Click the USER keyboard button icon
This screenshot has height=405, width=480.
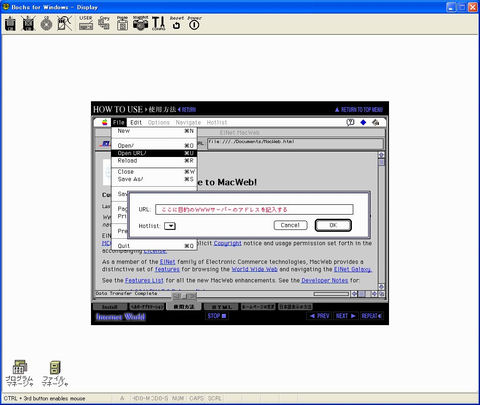pos(86,23)
